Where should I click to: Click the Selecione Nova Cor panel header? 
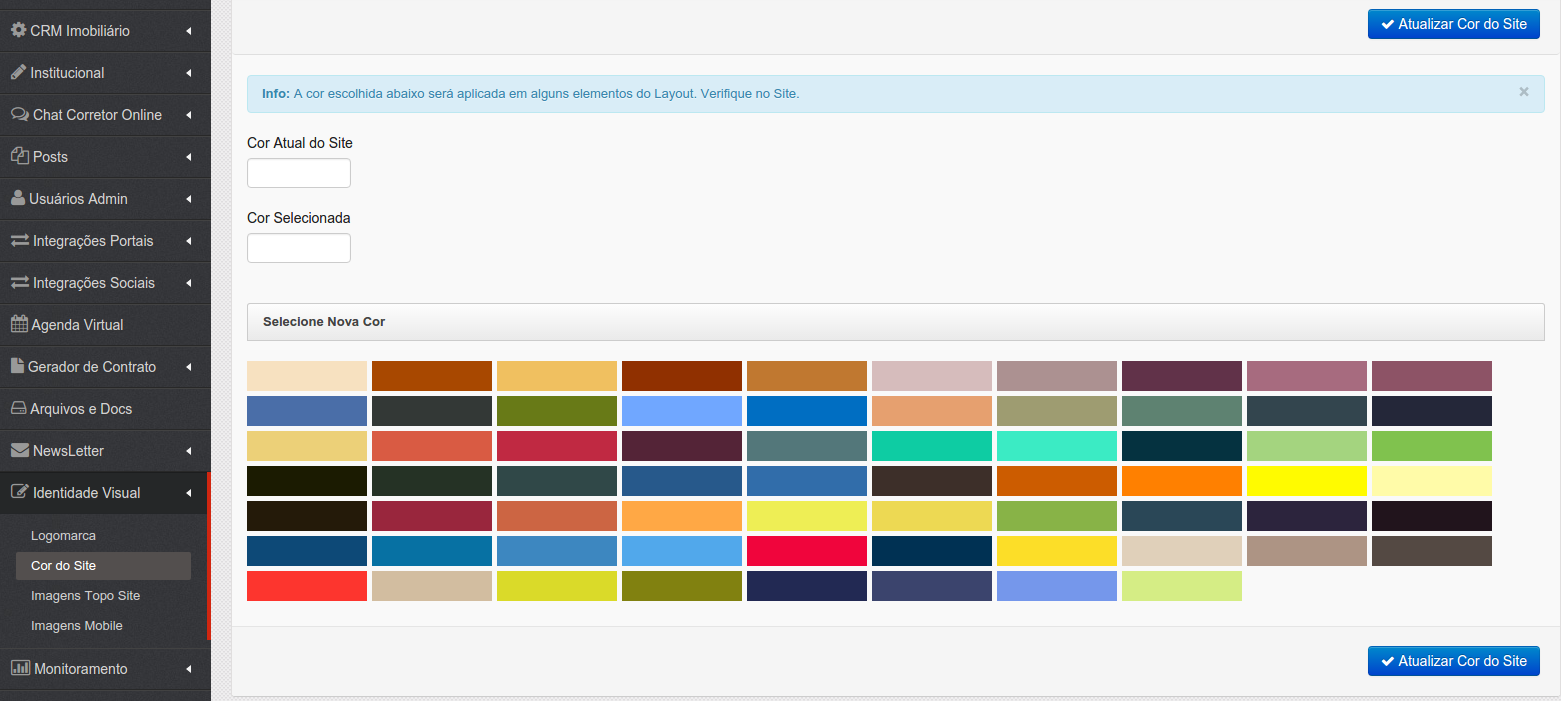(x=896, y=322)
